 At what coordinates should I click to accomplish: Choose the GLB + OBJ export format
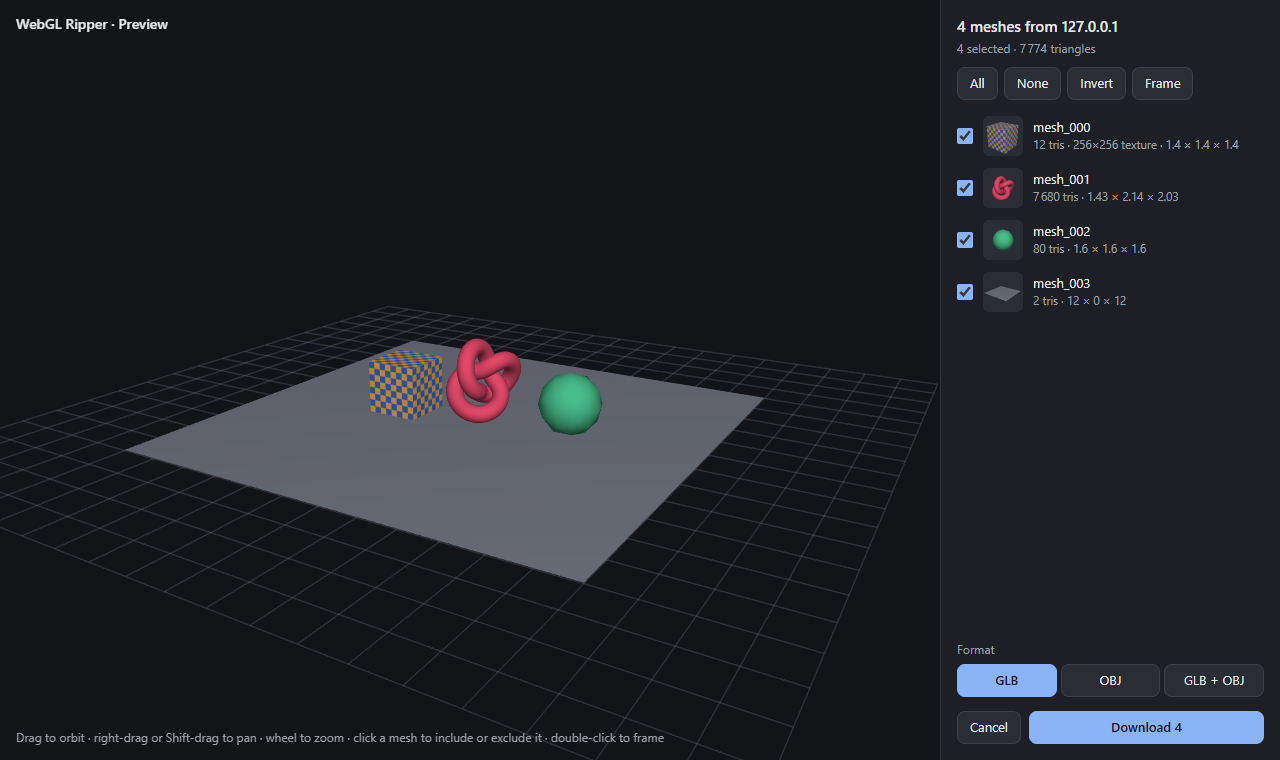pyautogui.click(x=1214, y=680)
